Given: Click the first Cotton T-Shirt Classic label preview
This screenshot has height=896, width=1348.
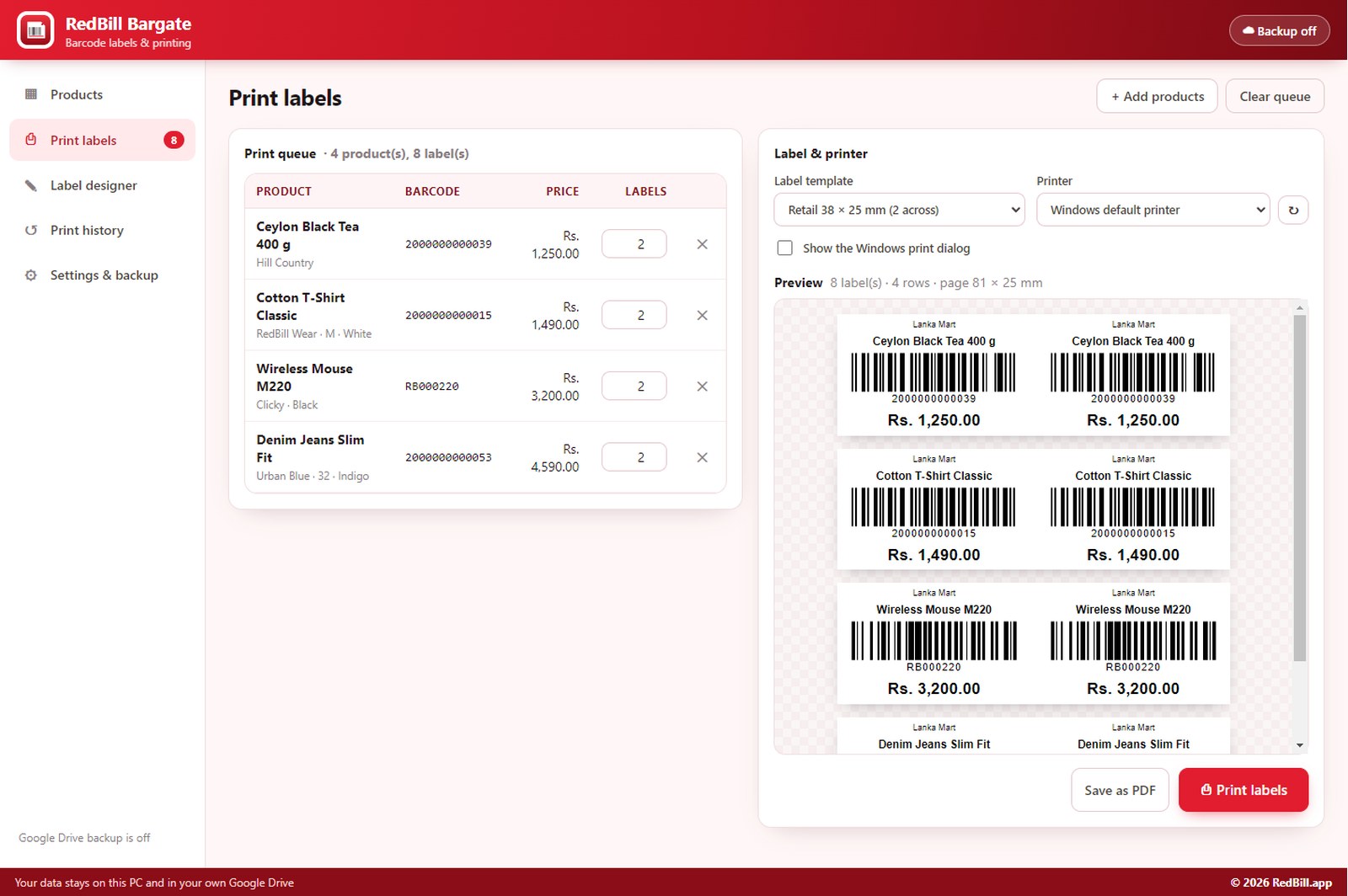Looking at the screenshot, I should 933,509.
